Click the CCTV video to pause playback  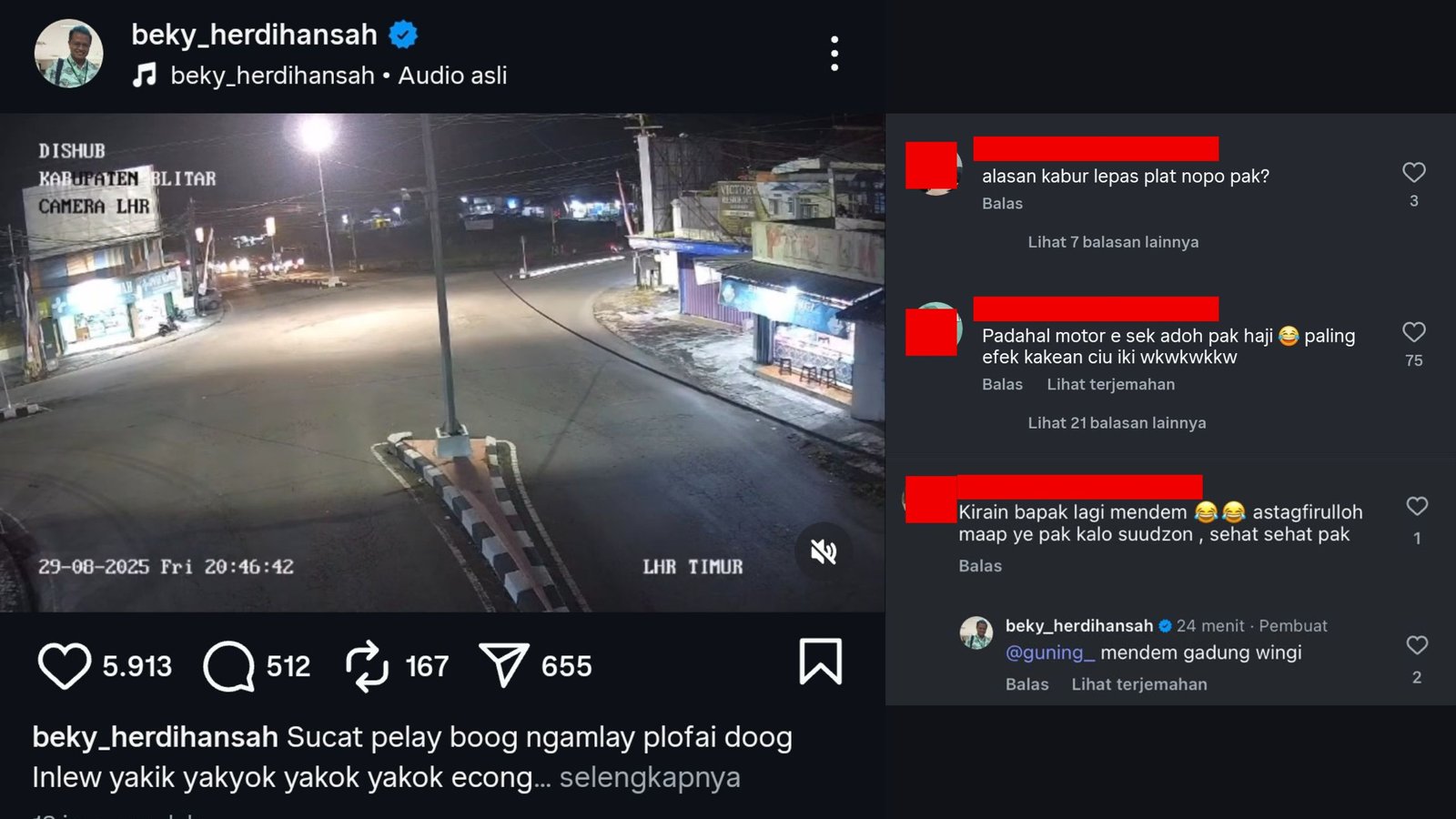point(442,362)
